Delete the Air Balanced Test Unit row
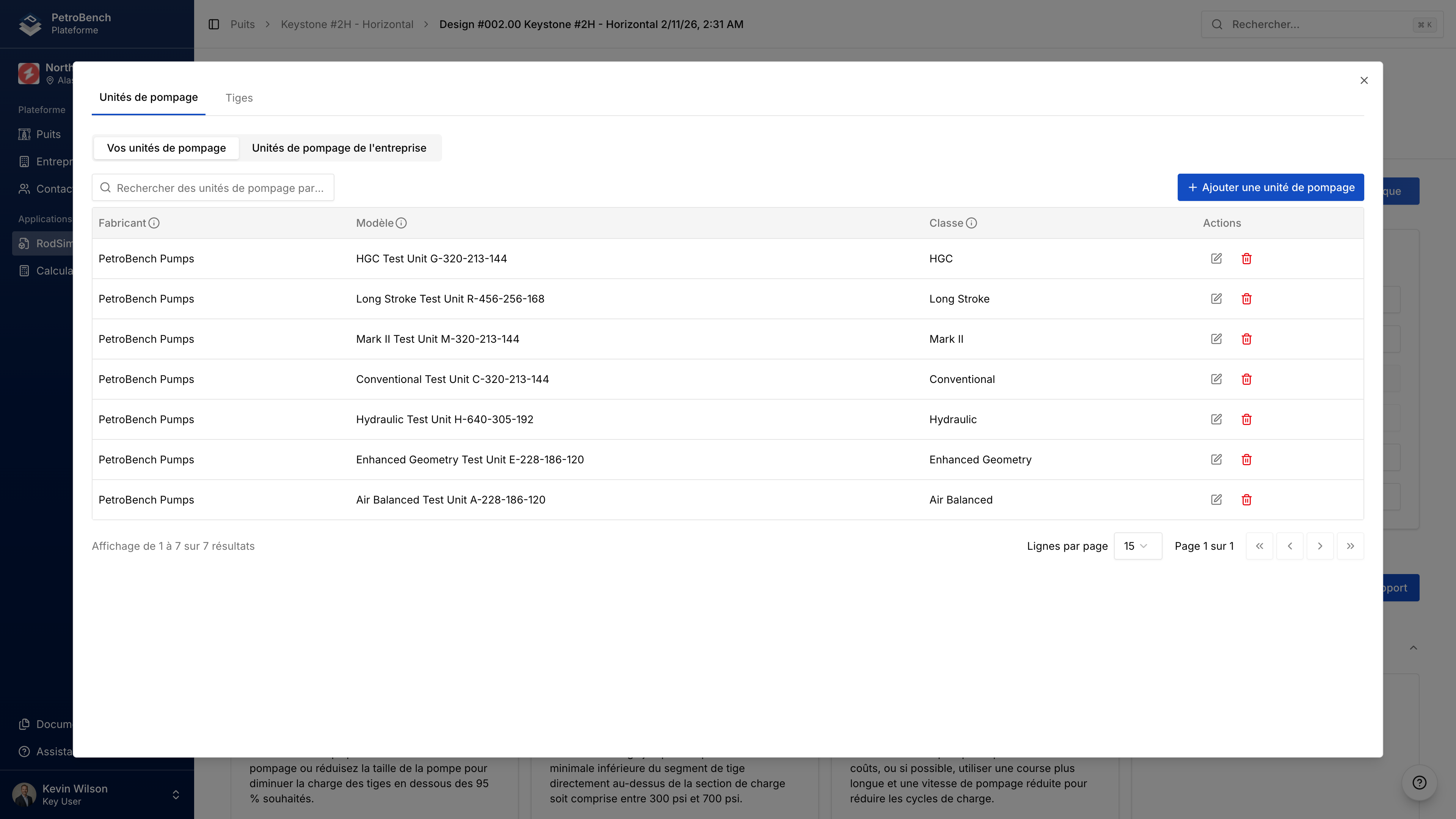Image resolution: width=1456 pixels, height=819 pixels. tap(1246, 499)
